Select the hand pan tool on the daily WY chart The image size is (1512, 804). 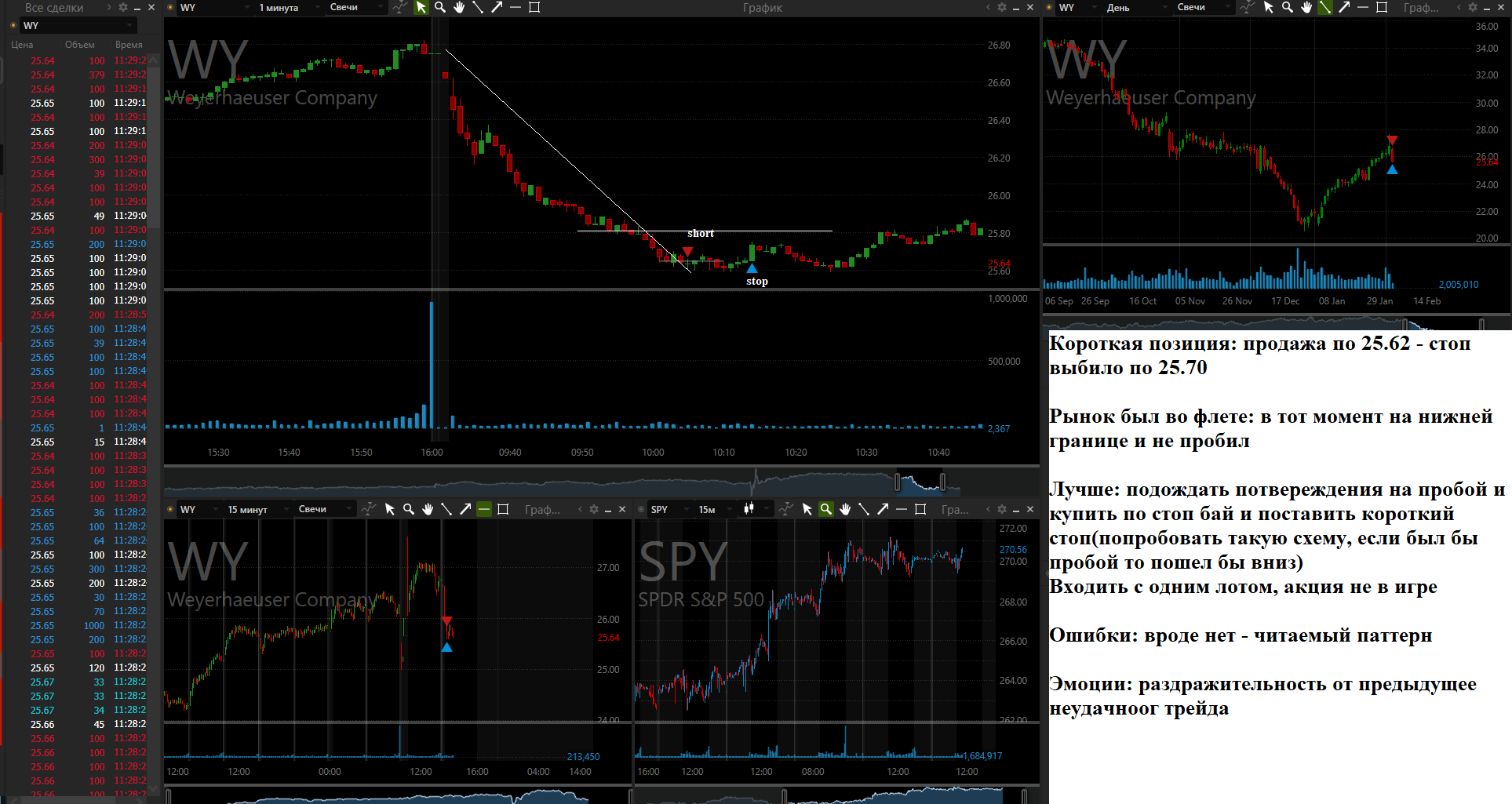point(1306,7)
